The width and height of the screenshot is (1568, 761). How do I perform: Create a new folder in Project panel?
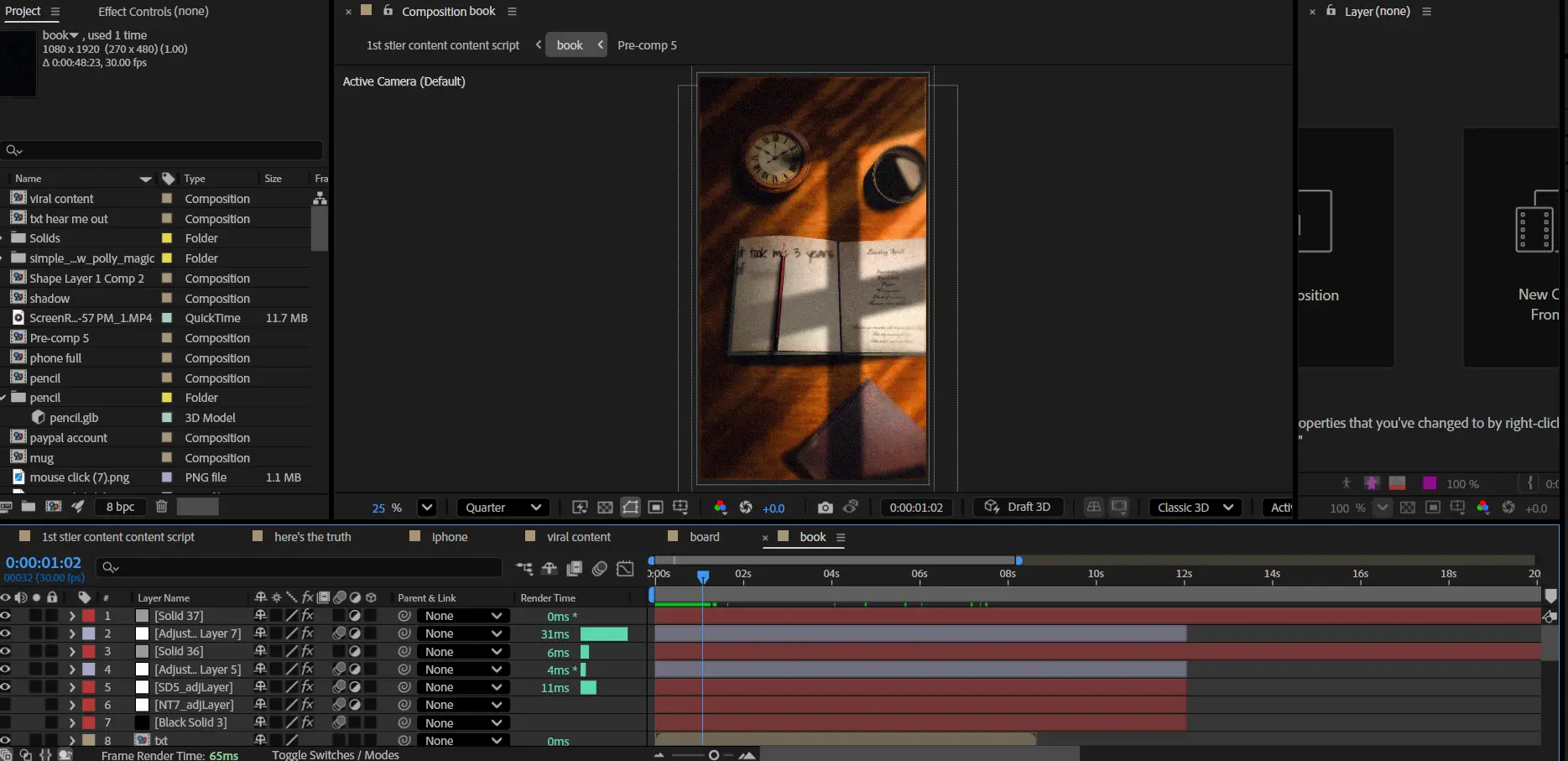(29, 507)
